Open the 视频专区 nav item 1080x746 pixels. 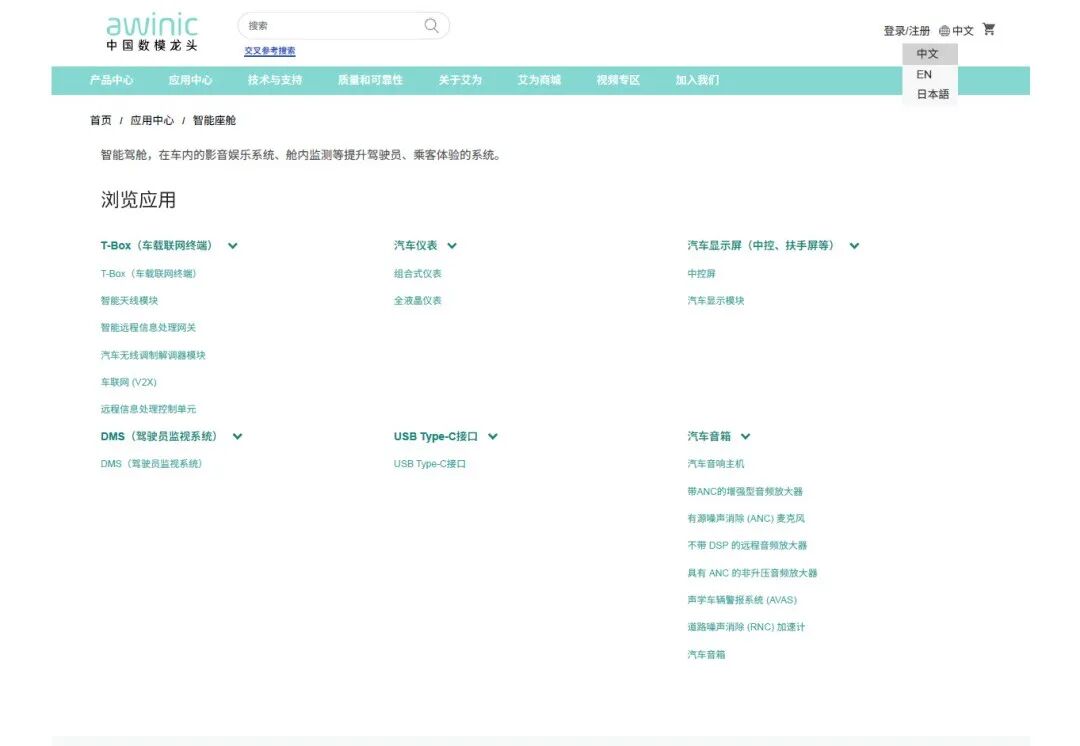619,80
